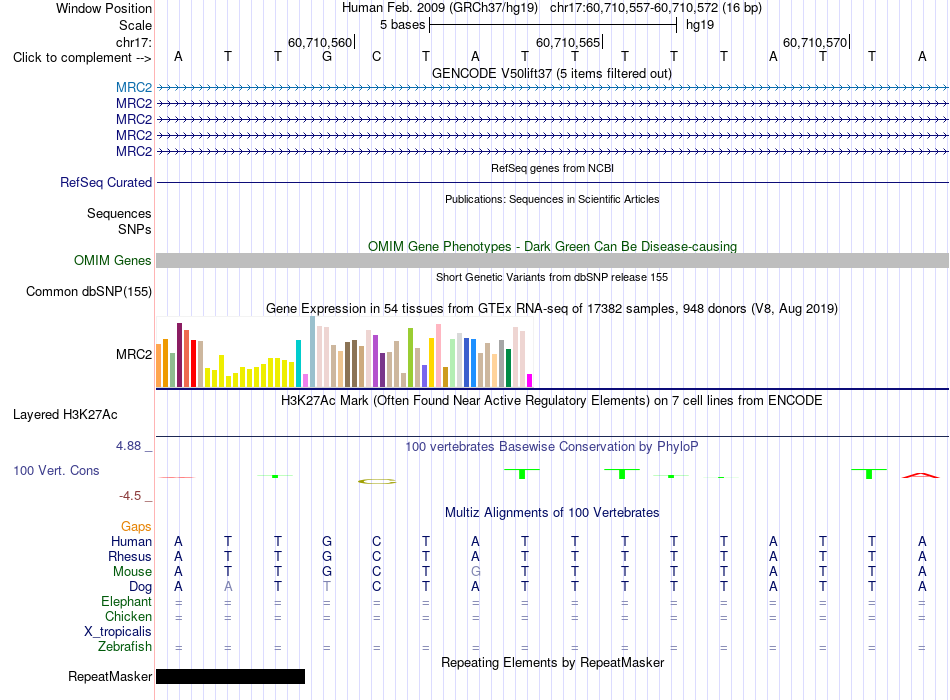
Task: Click the 'Click to complement -->' label
Action: tap(82, 58)
